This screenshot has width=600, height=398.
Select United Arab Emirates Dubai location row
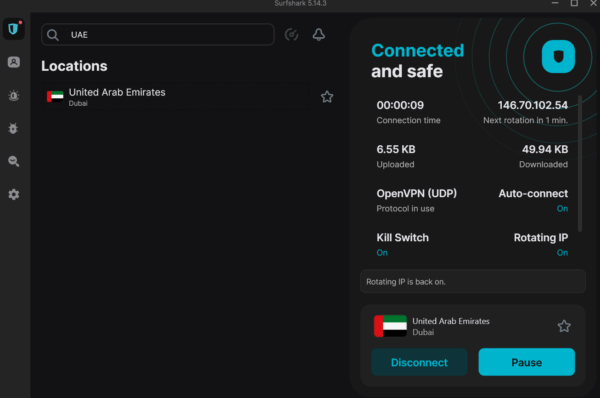176,97
